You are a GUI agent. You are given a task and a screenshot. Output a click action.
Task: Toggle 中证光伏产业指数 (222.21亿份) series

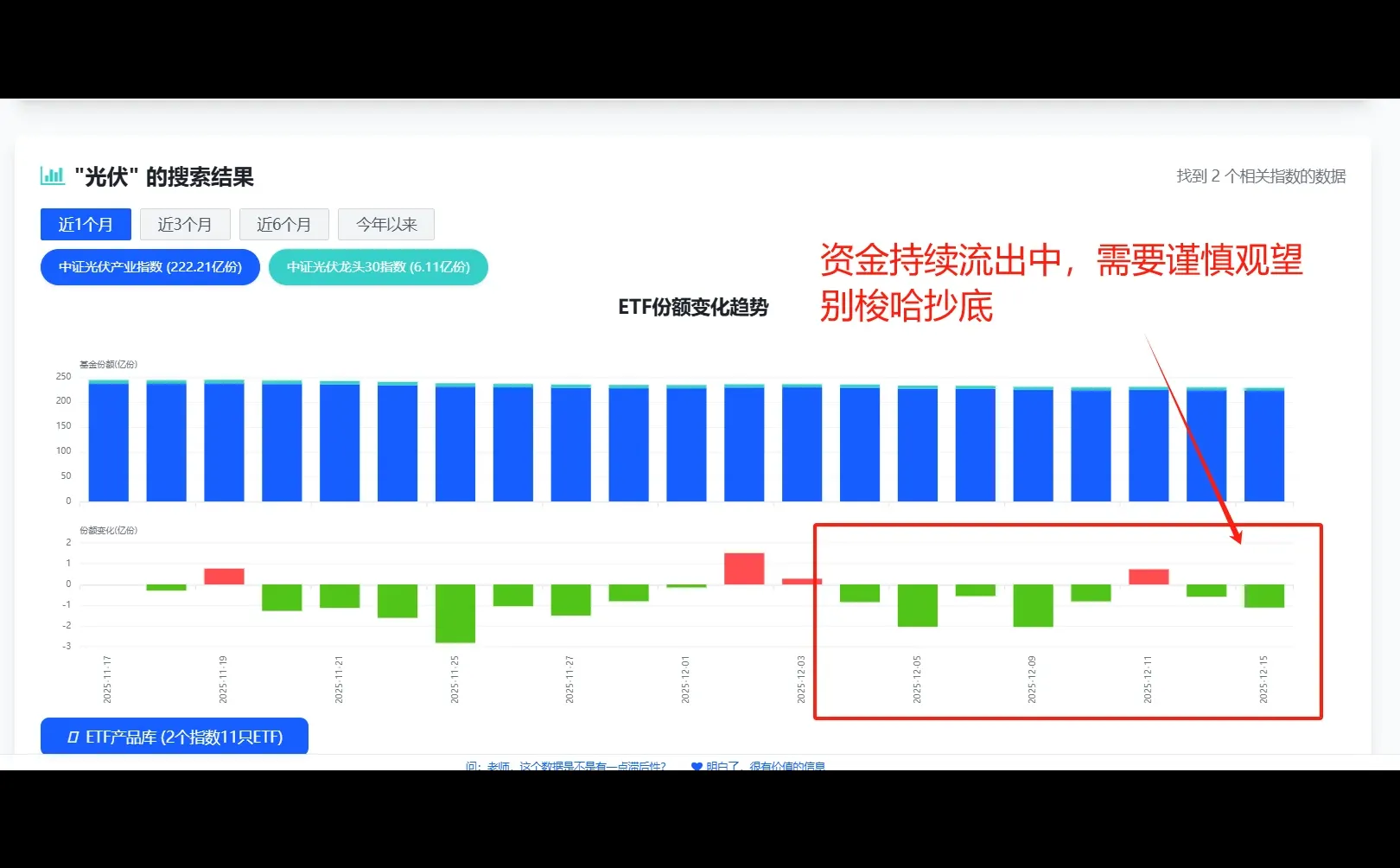(150, 267)
